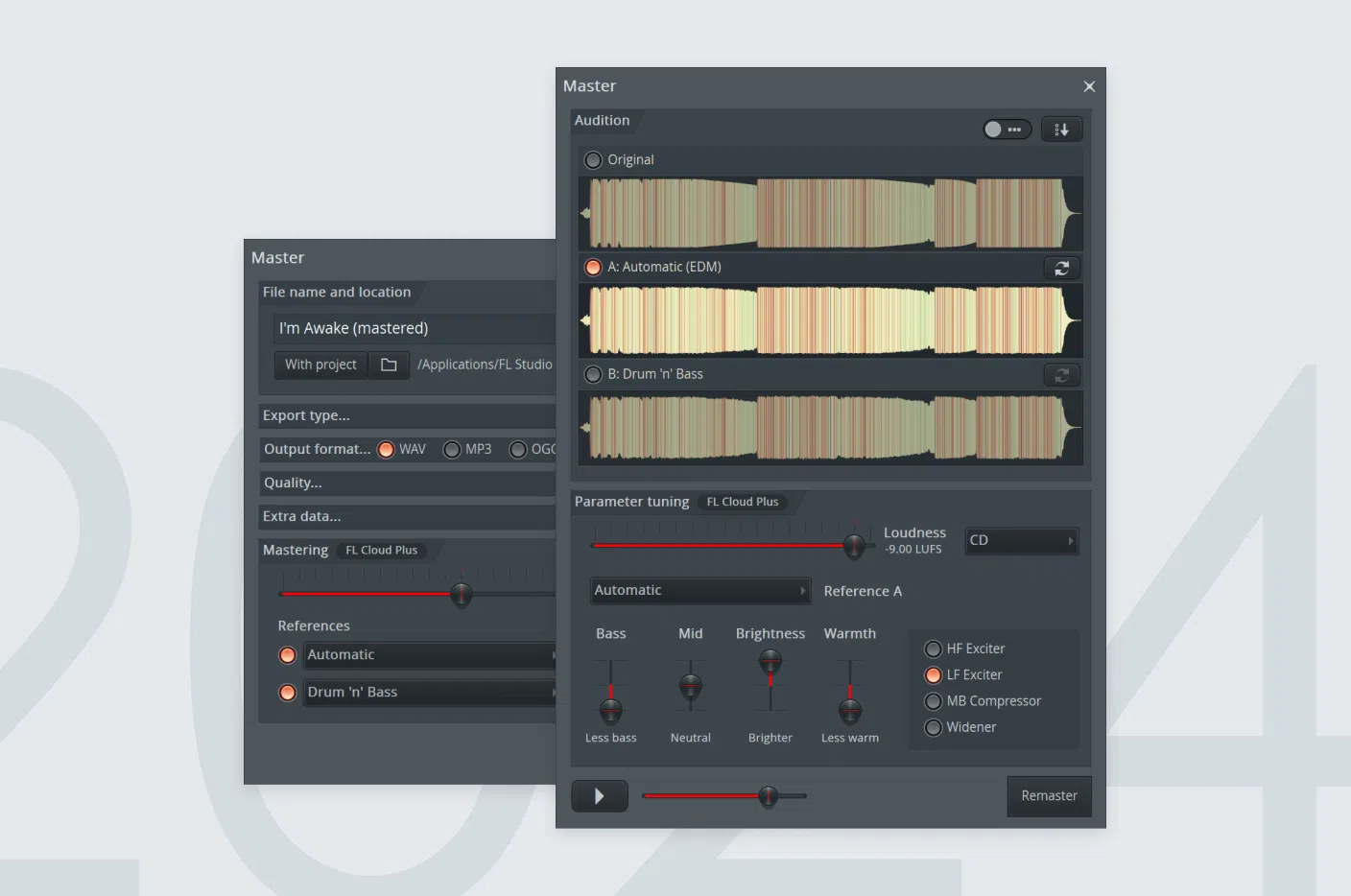Click the Original waveform display

coord(830,213)
